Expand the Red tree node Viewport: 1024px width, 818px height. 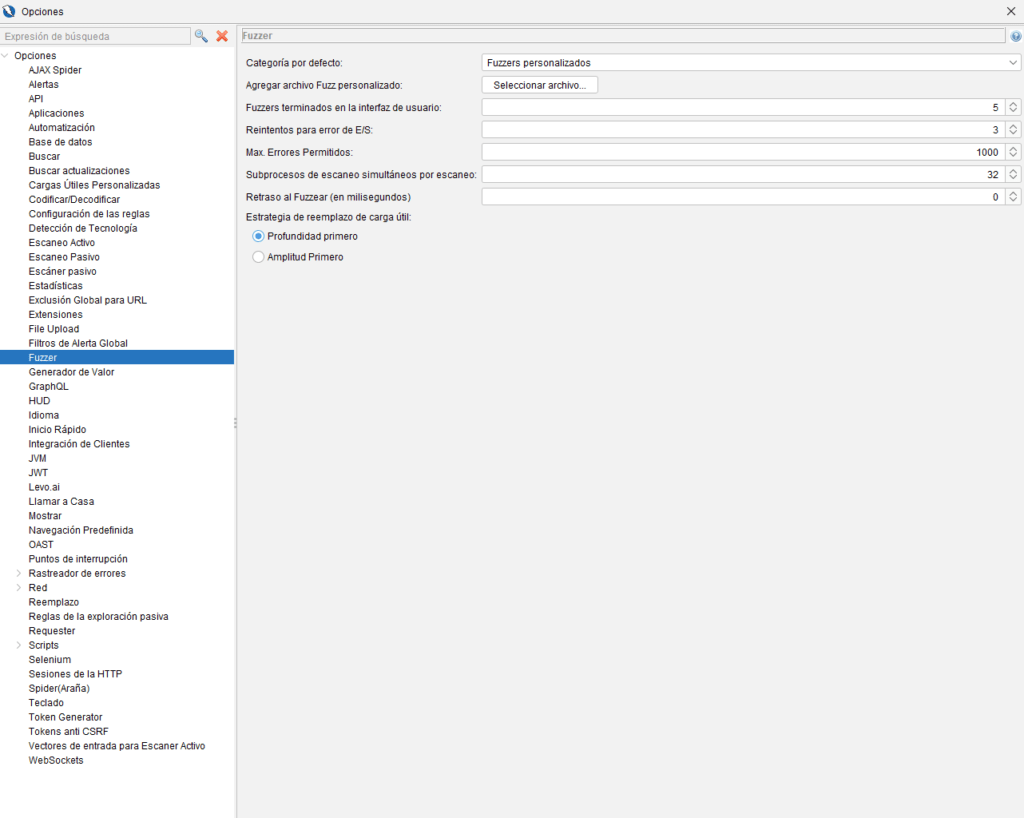(x=19, y=588)
